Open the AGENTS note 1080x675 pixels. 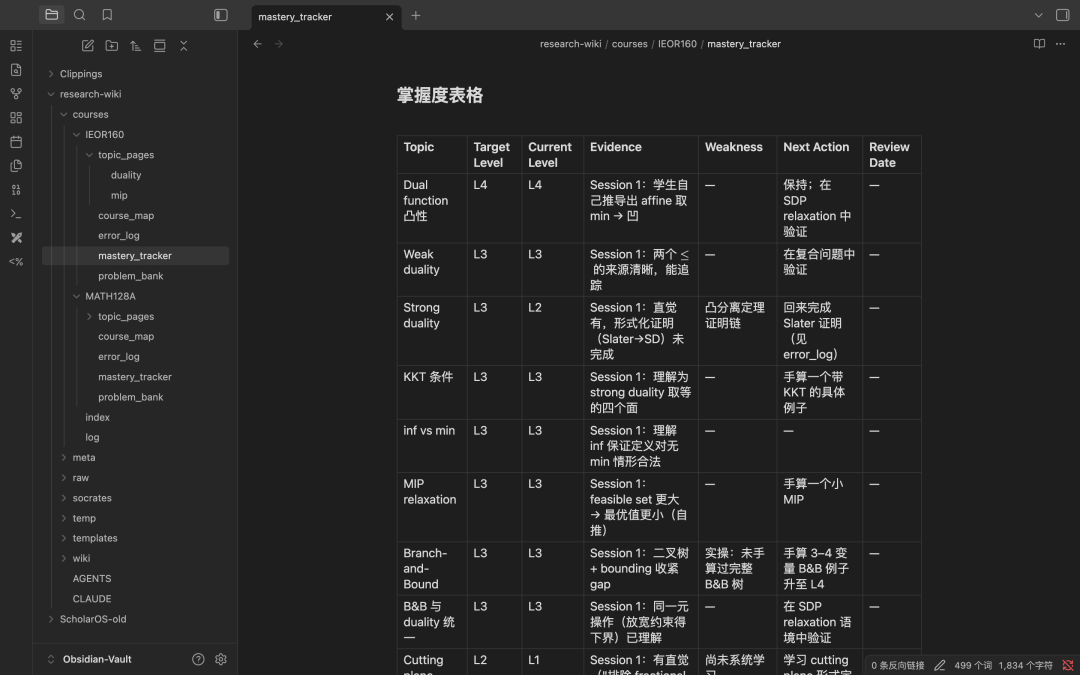coord(92,579)
